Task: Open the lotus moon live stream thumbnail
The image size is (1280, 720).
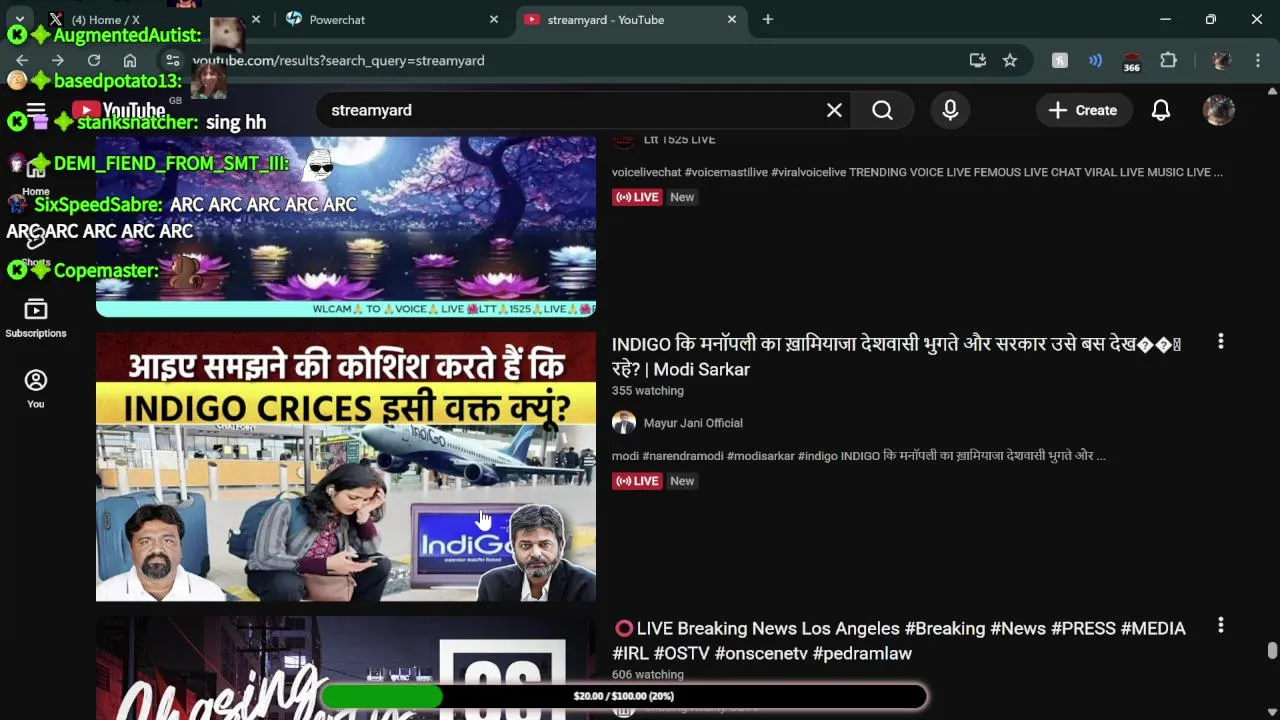Action: point(346,227)
